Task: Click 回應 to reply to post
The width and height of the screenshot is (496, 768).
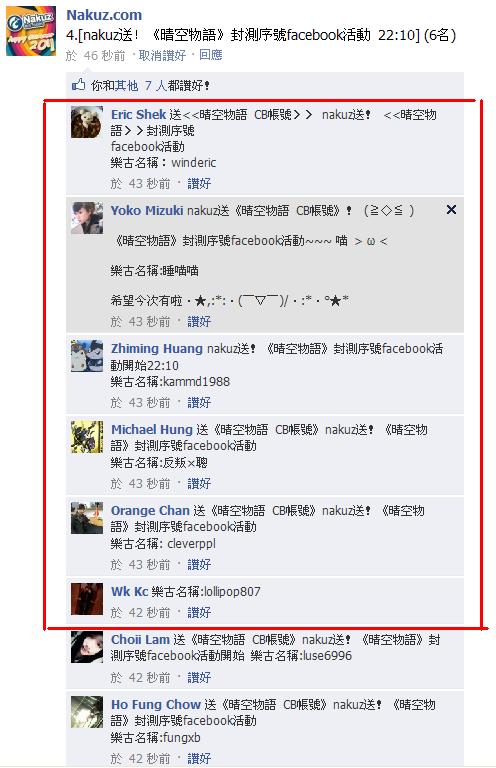Action: tap(211, 55)
